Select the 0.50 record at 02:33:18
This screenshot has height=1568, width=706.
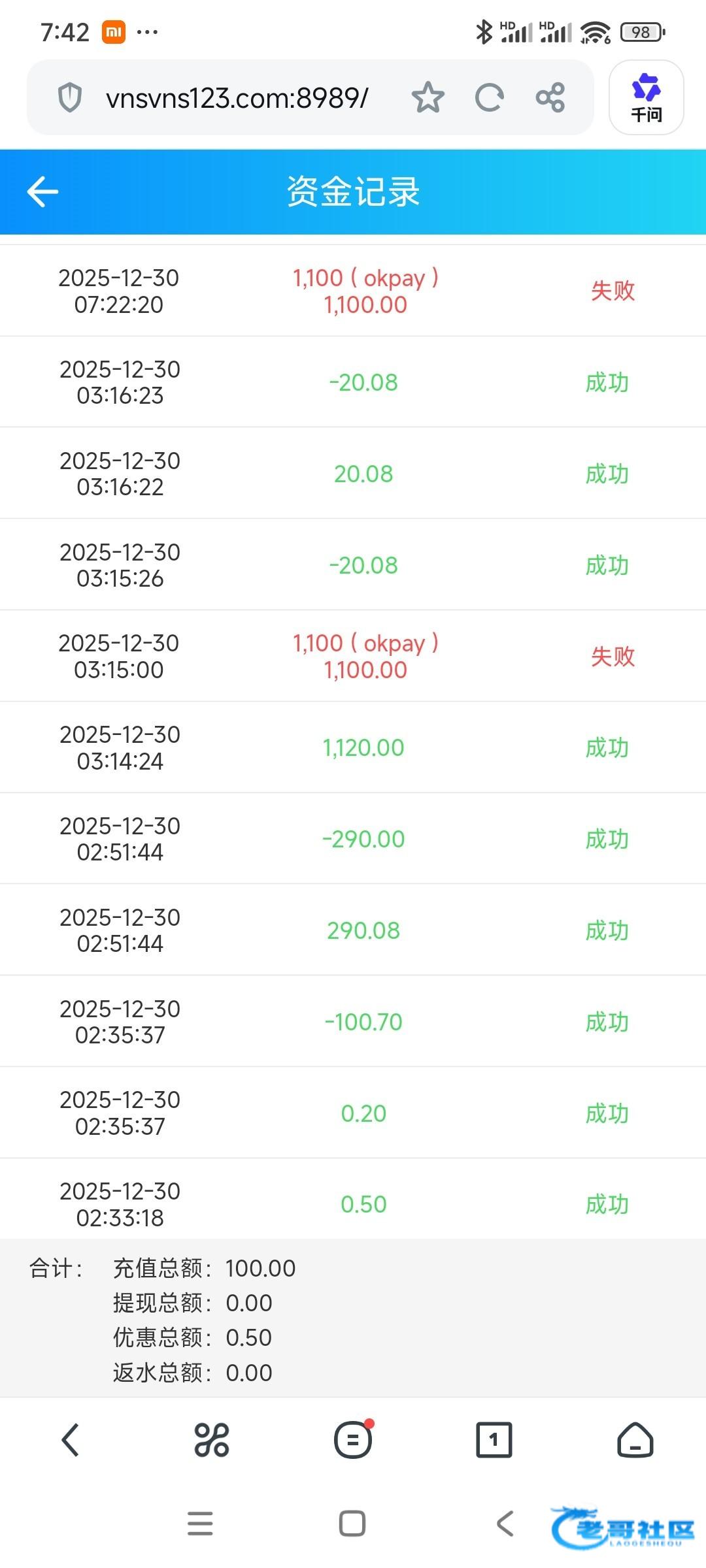coord(353,1203)
